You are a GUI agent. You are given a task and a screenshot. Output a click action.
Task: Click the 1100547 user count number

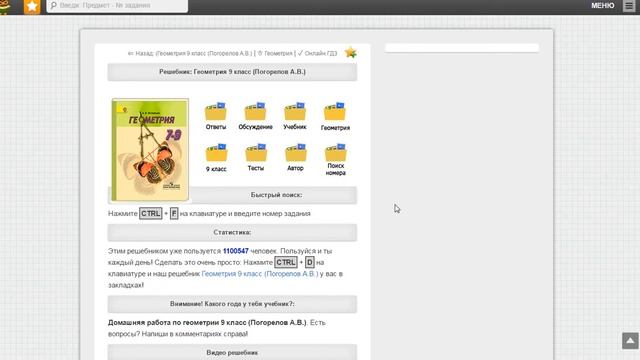[x=236, y=251]
